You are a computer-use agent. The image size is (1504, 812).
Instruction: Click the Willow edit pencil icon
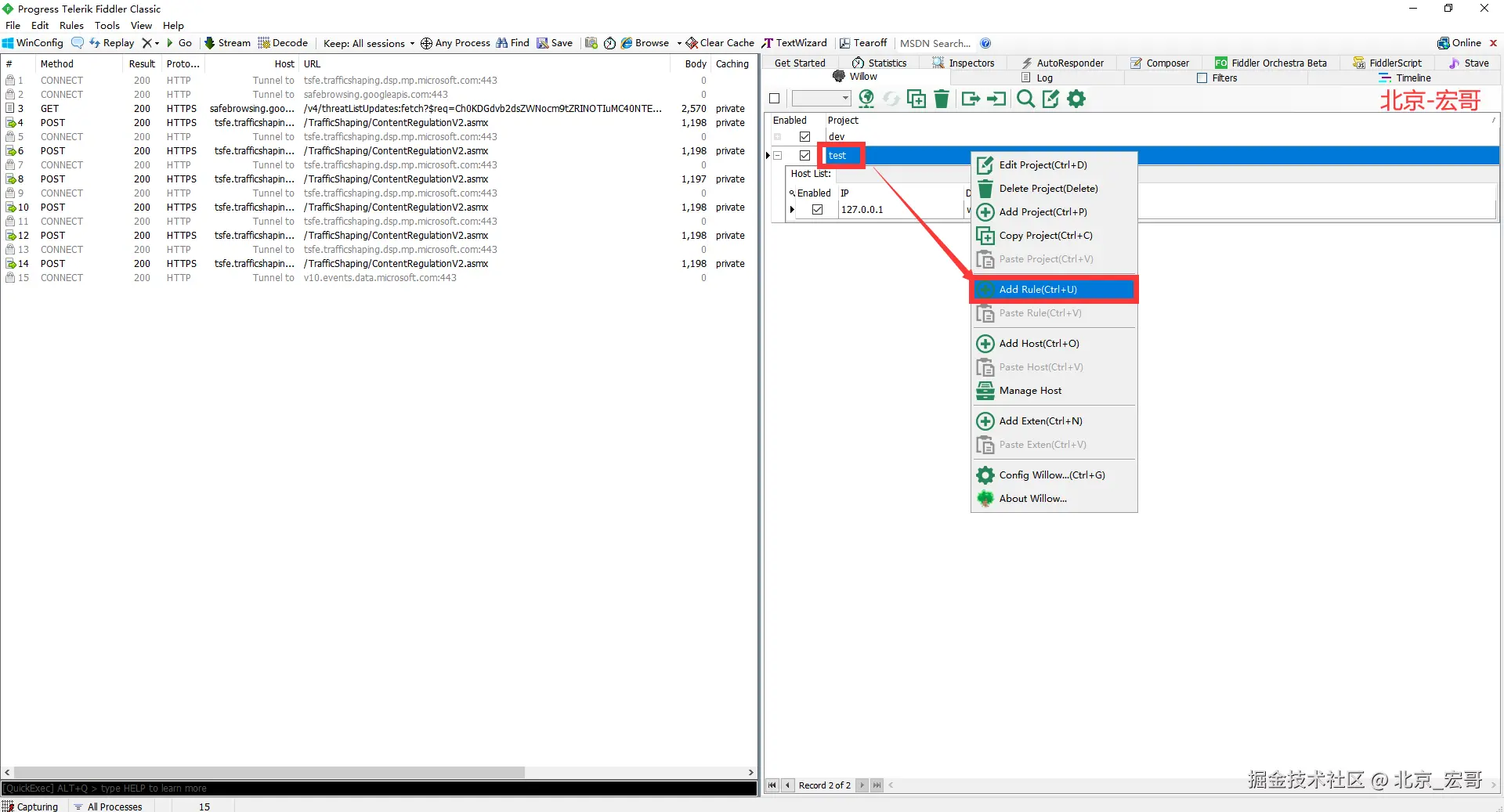coord(1051,99)
